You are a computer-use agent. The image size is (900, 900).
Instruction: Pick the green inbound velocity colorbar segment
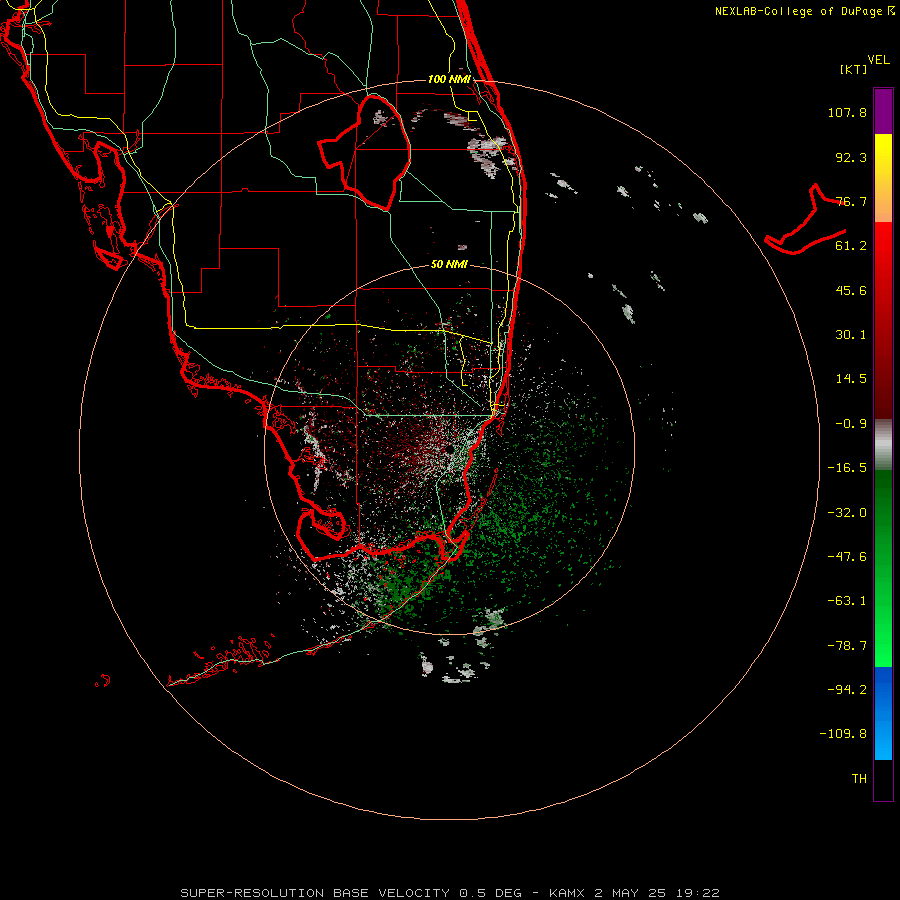click(x=883, y=568)
